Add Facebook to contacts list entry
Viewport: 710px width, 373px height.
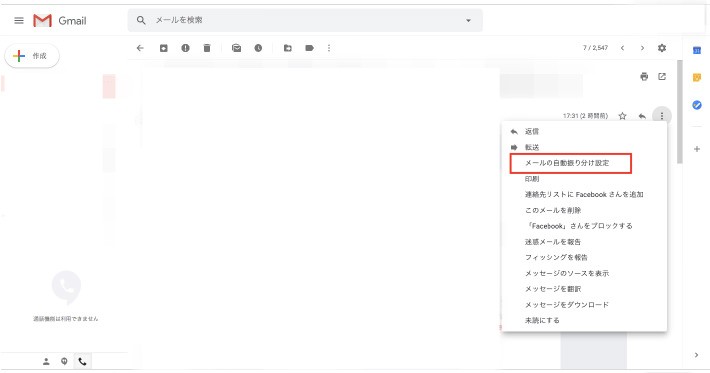(x=584, y=194)
